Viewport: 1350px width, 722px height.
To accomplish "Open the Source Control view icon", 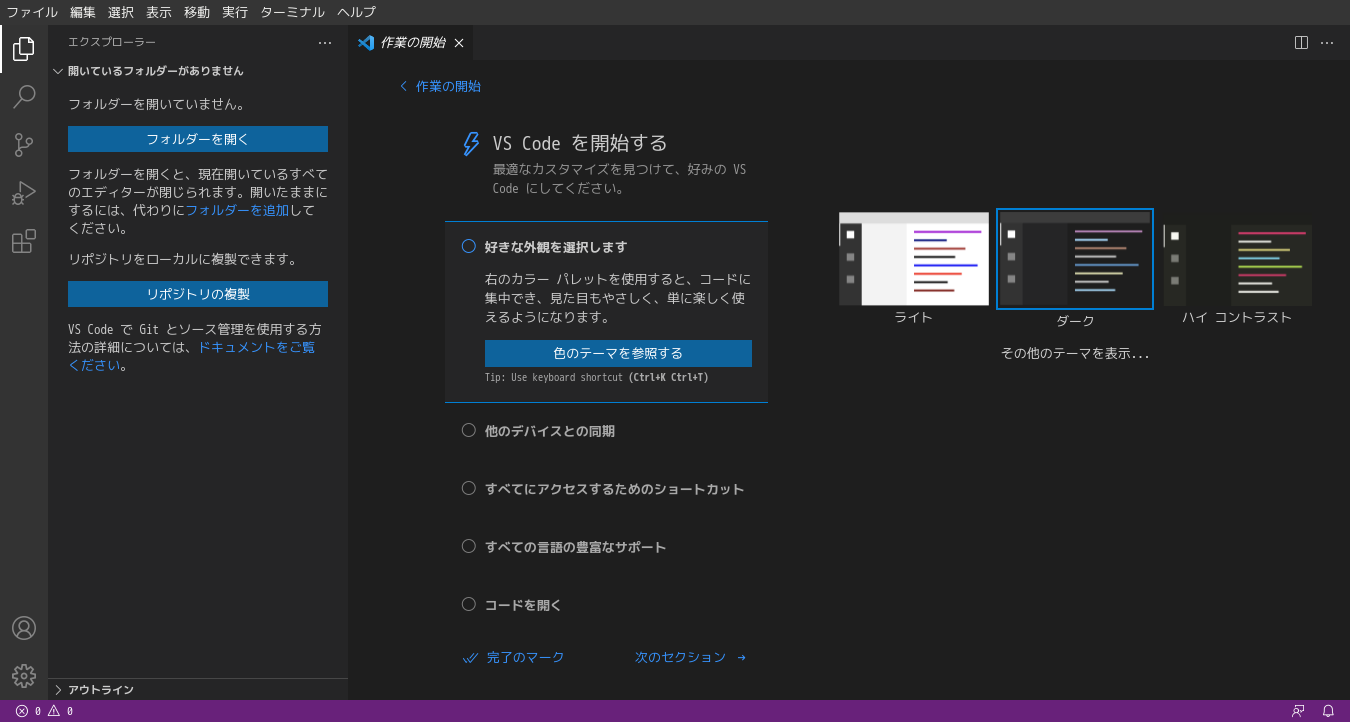I will coord(24,145).
